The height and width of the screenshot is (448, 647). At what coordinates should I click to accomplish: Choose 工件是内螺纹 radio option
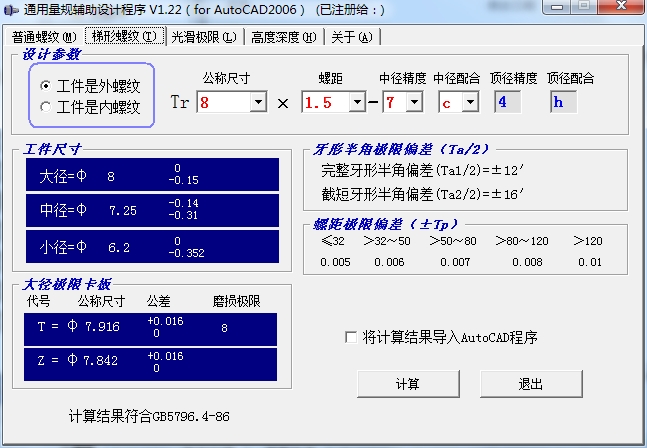click(x=90, y=107)
